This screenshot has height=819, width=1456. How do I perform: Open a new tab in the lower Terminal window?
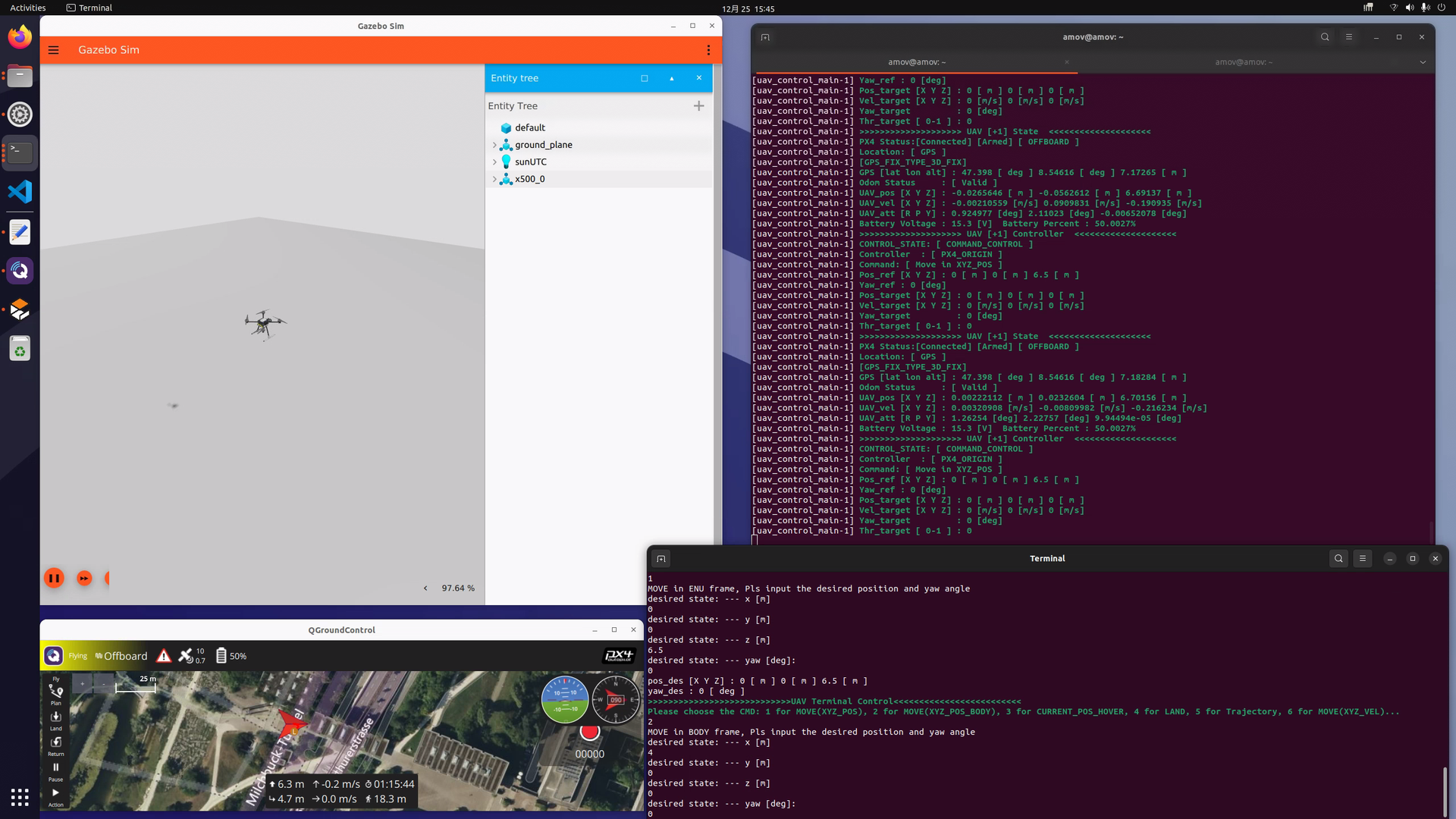(661, 559)
